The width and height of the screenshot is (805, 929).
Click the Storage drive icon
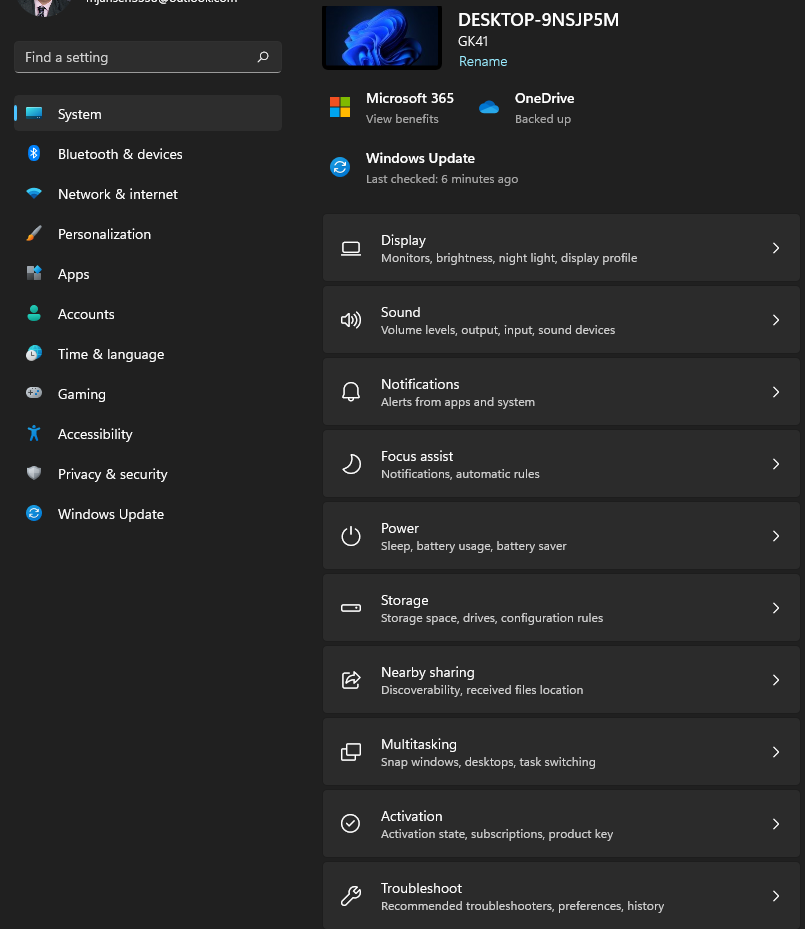(351, 608)
